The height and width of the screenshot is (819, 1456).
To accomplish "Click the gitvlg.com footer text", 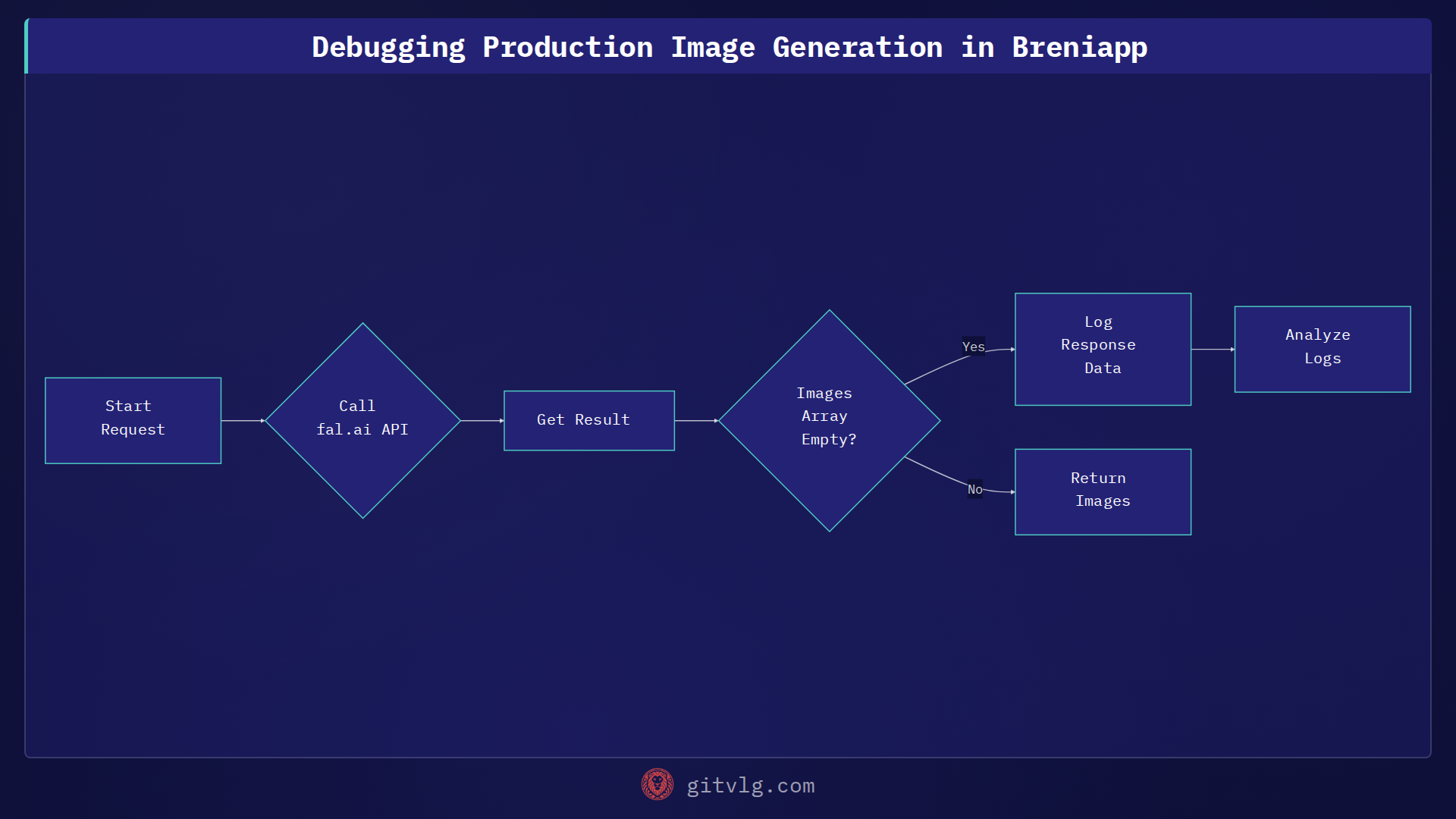I will pyautogui.click(x=750, y=786).
